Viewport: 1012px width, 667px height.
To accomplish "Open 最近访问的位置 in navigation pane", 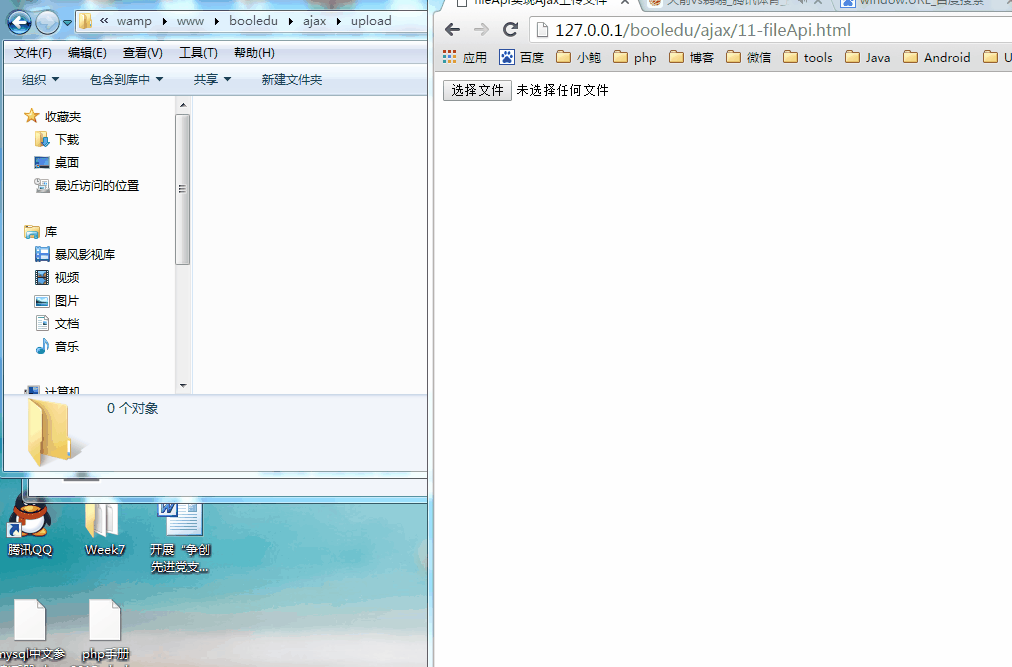I will coord(86,186).
